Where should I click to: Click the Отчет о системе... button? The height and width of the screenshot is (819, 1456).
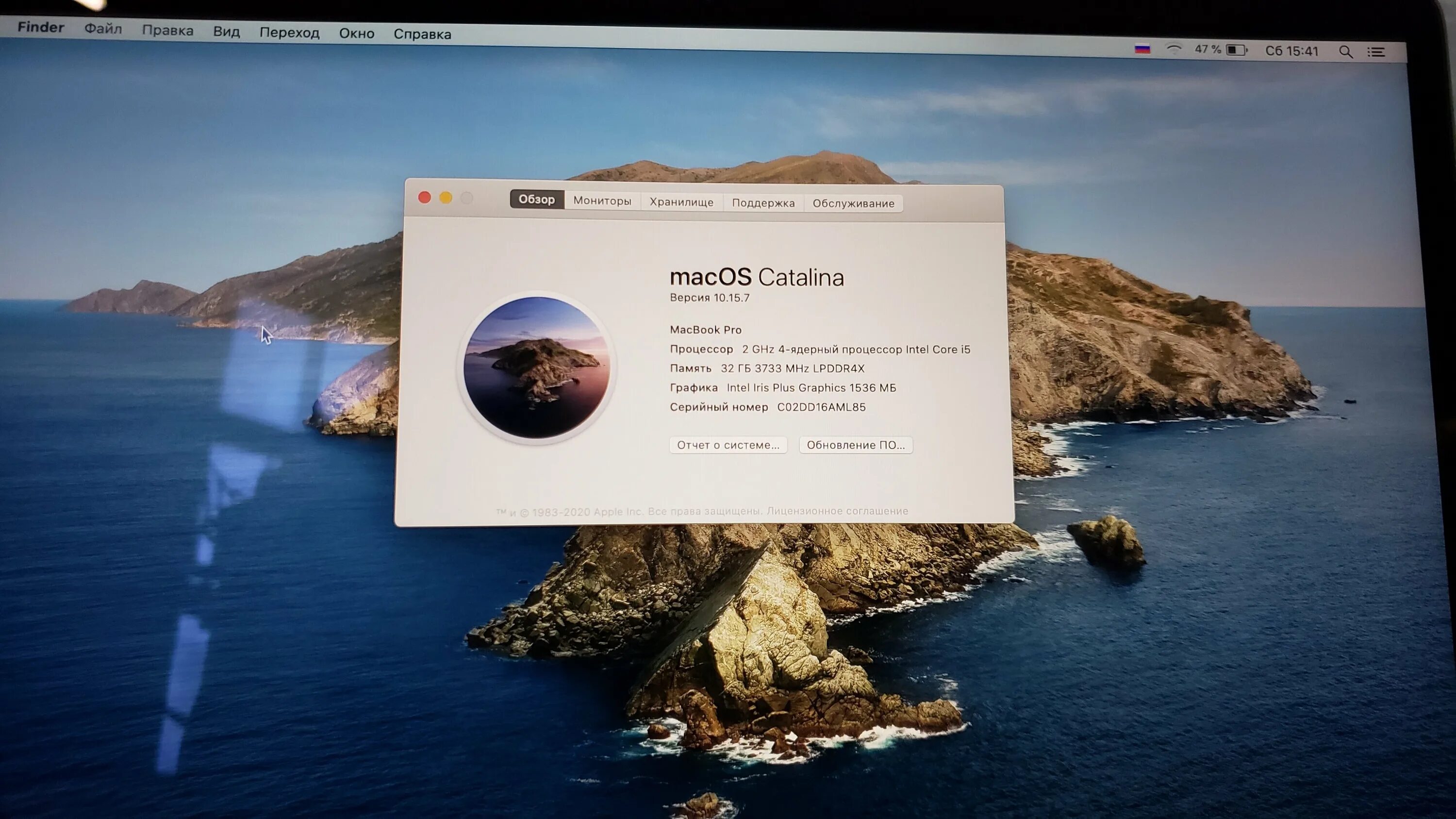[x=728, y=445]
